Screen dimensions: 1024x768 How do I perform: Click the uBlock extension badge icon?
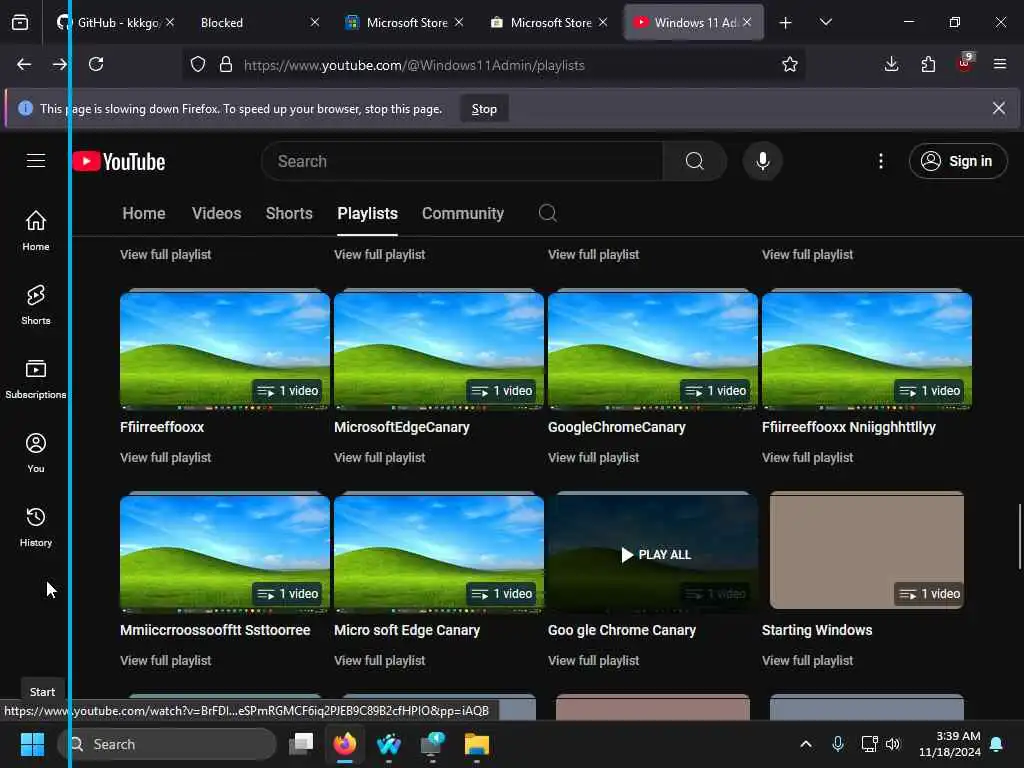(x=965, y=63)
